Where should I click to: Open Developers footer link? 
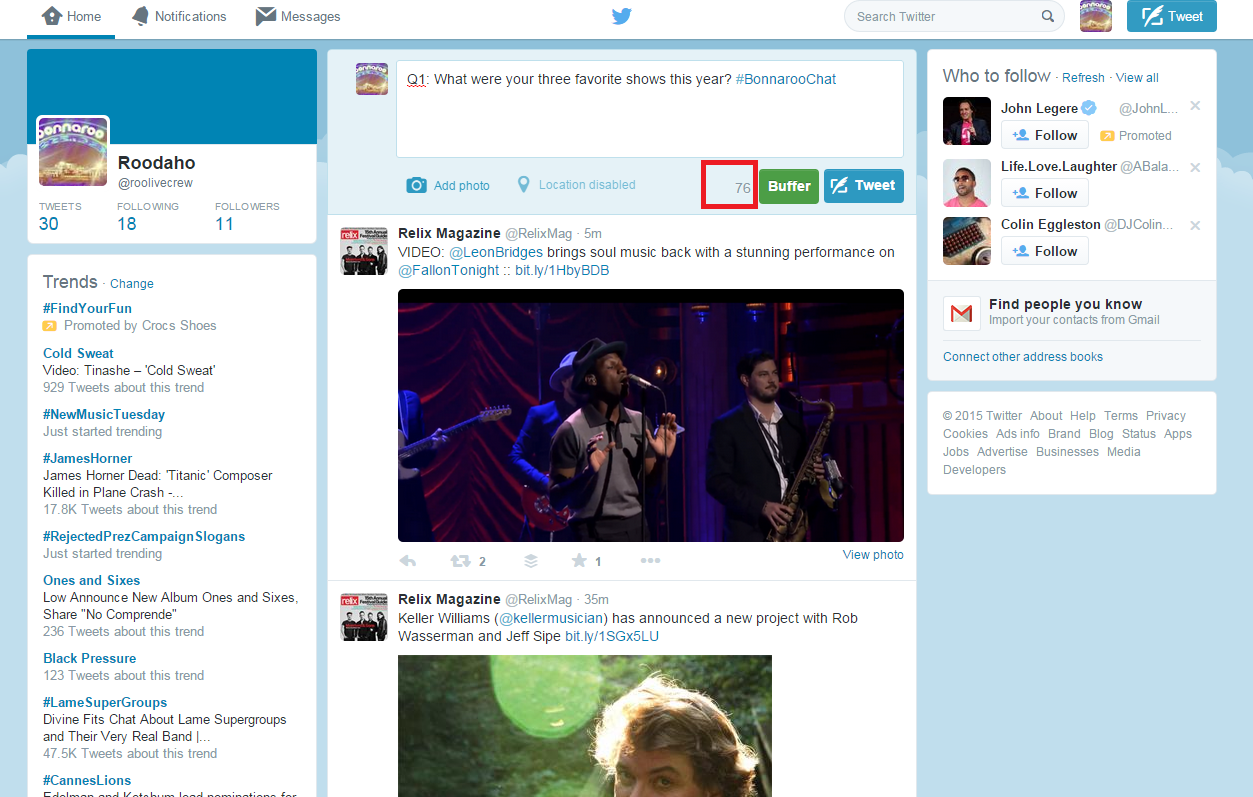point(975,470)
